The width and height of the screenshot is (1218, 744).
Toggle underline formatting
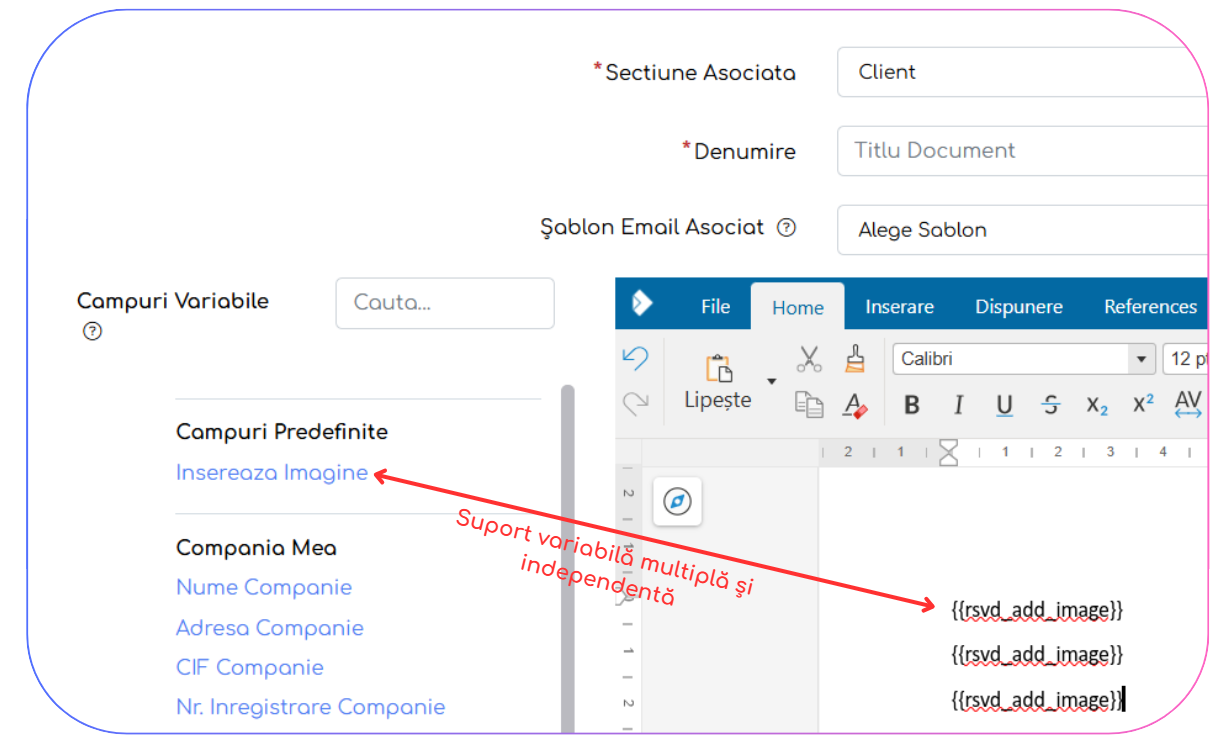pos(1004,405)
